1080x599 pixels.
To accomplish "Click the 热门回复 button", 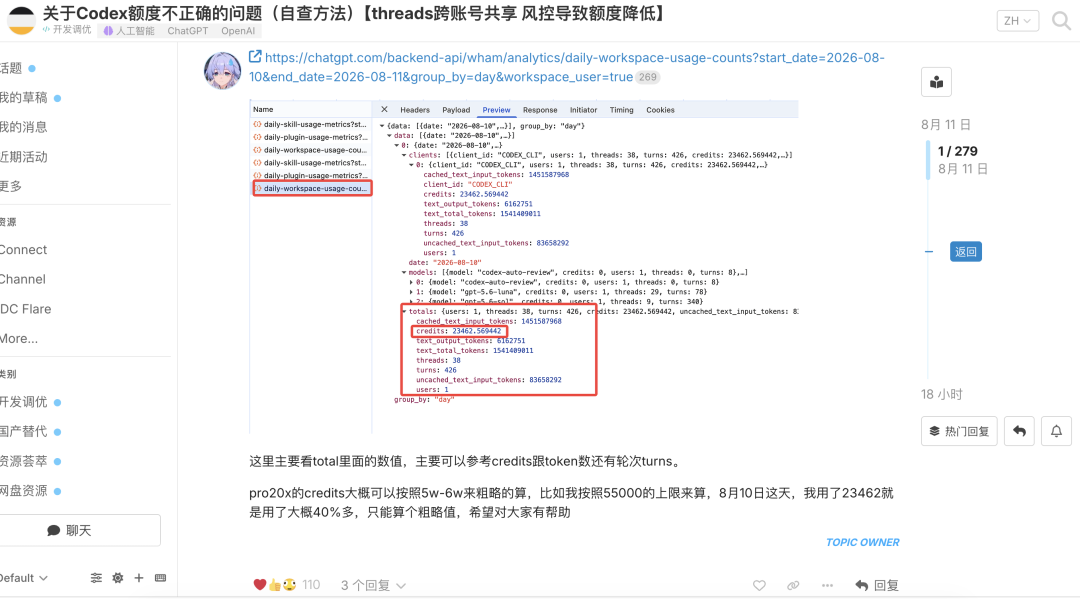I will point(959,432).
